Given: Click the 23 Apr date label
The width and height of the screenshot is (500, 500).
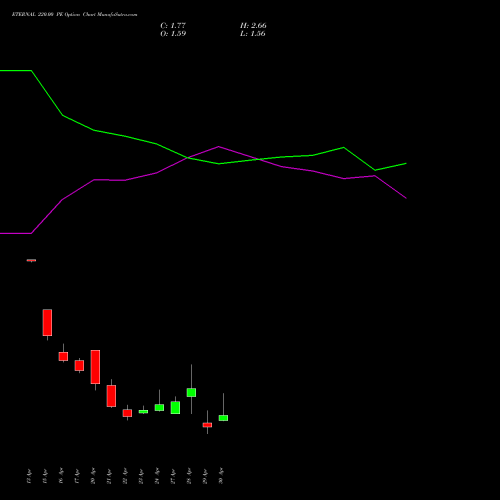Looking at the screenshot, I should coord(141,476).
